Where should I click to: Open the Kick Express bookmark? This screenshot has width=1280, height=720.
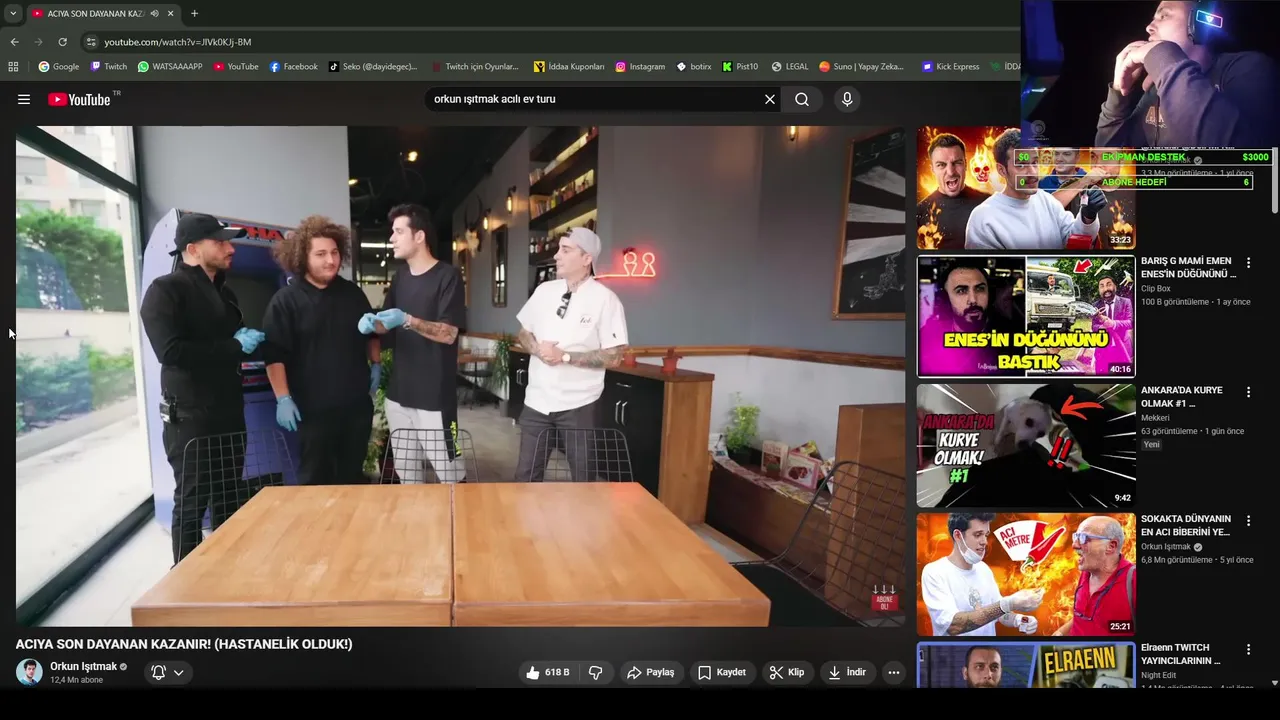(951, 67)
